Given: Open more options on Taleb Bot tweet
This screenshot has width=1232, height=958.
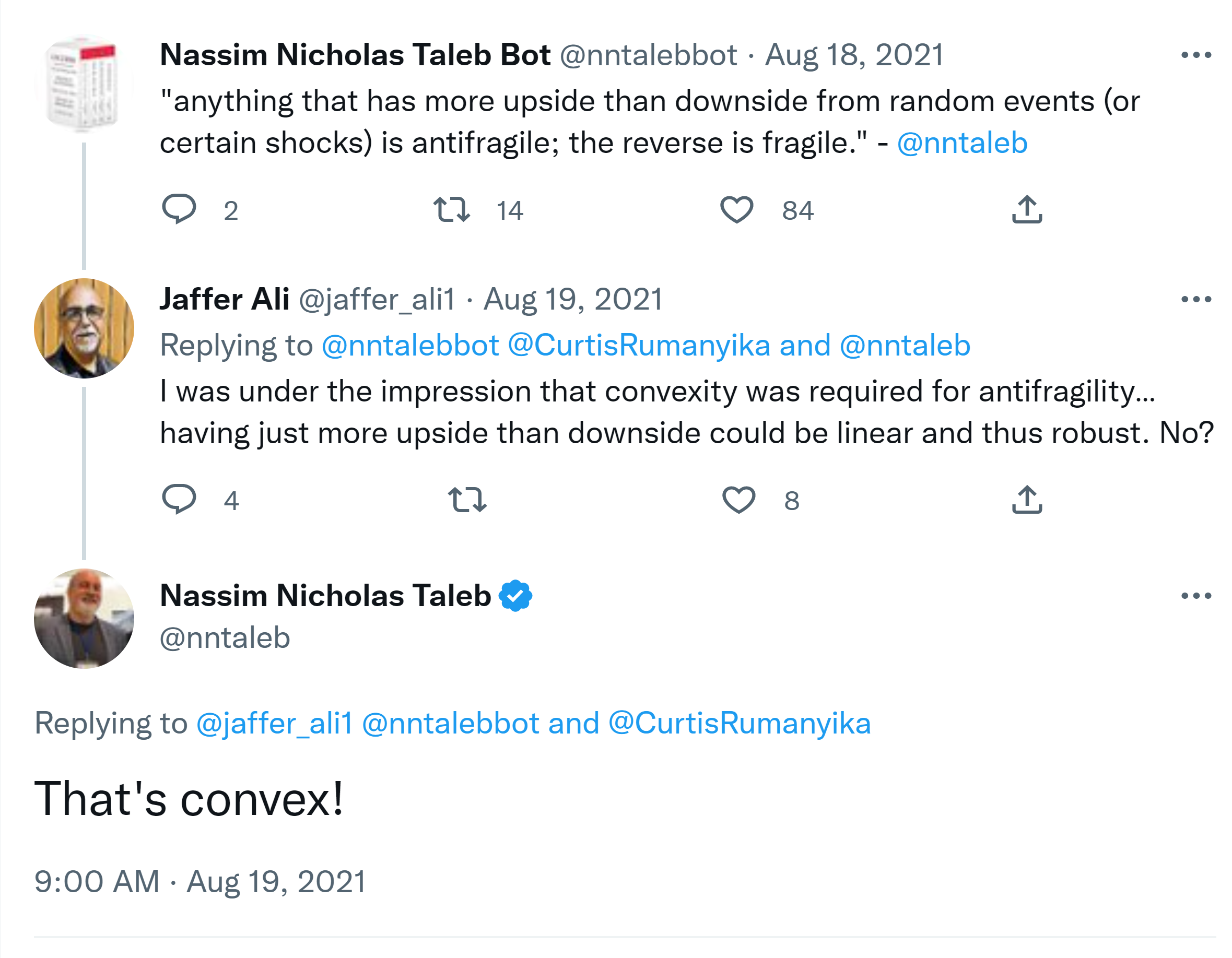Looking at the screenshot, I should click(x=1196, y=55).
